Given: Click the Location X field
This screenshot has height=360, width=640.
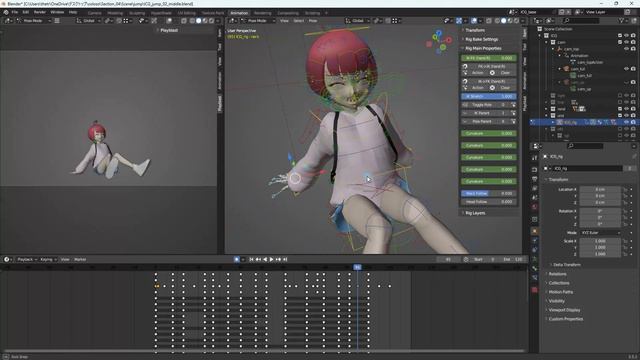Looking at the screenshot, I should [x=600, y=189].
